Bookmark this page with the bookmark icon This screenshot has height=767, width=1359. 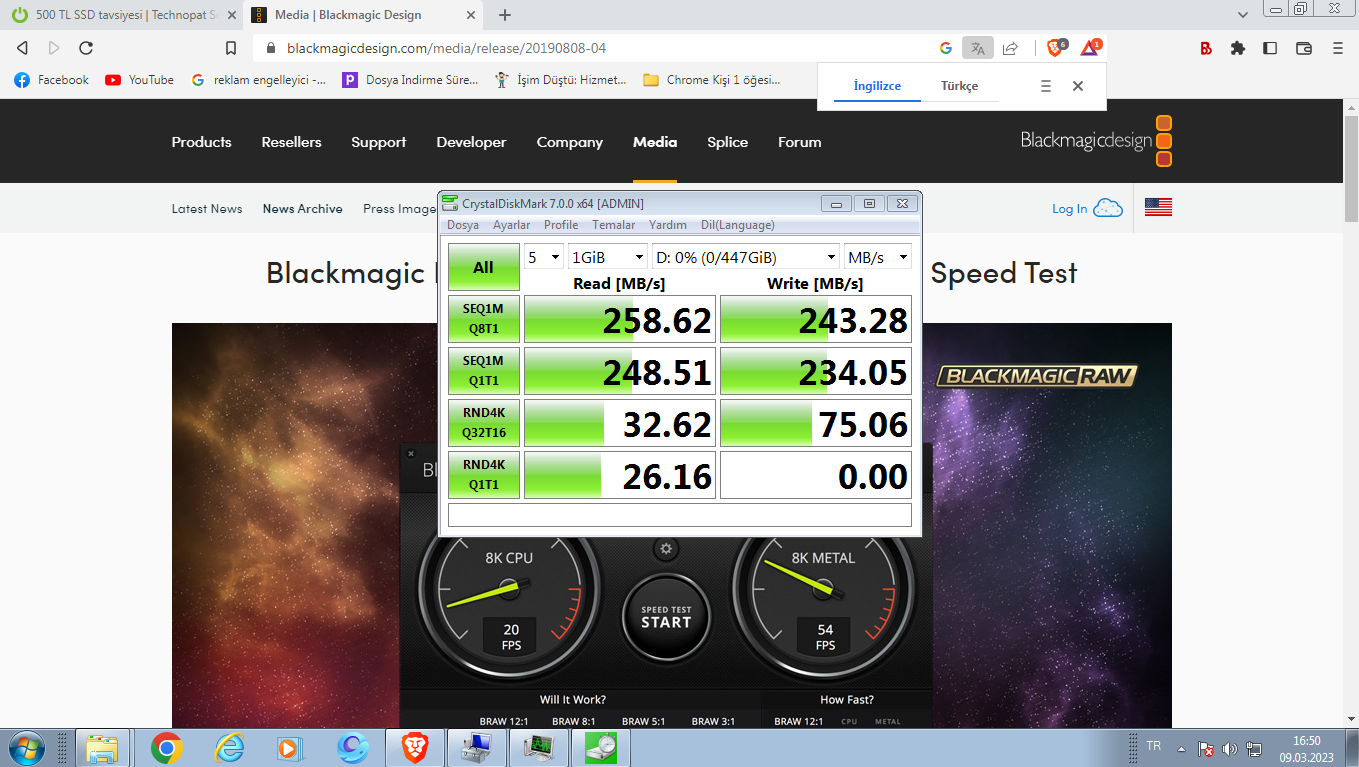tap(231, 48)
